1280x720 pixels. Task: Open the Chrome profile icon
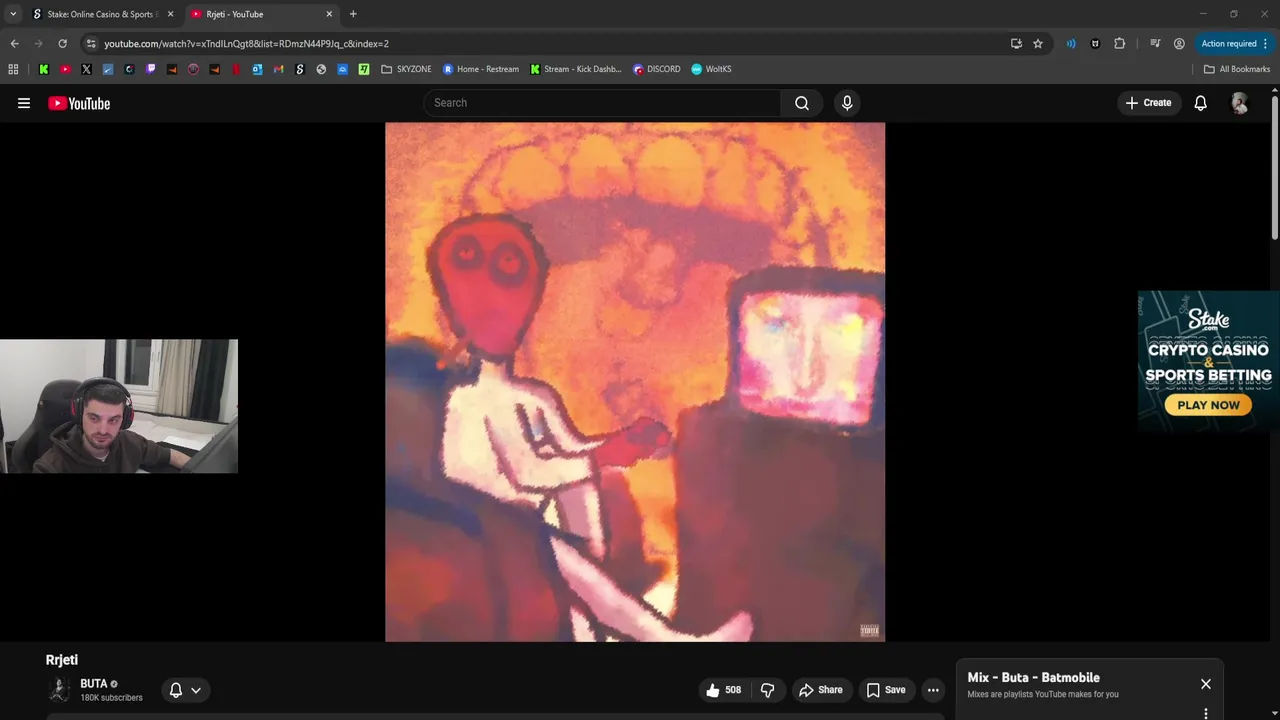[x=1179, y=44]
